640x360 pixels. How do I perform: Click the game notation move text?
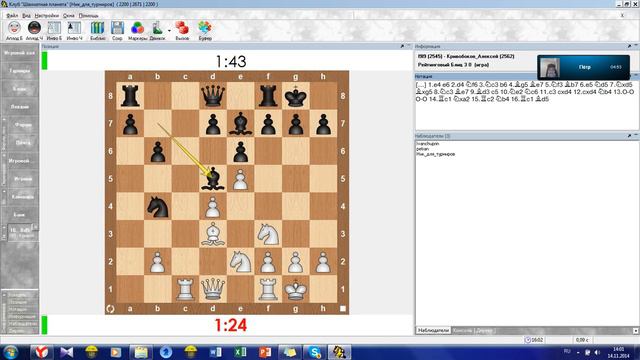coord(524,92)
